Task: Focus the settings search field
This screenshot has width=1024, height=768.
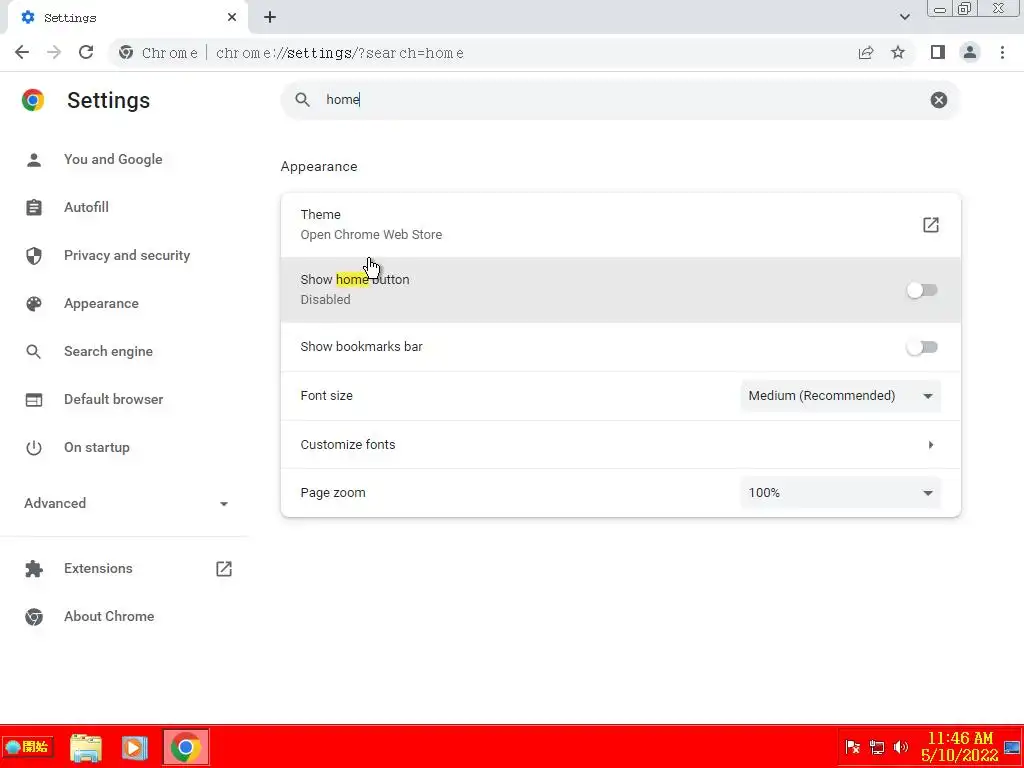Action: (620, 100)
